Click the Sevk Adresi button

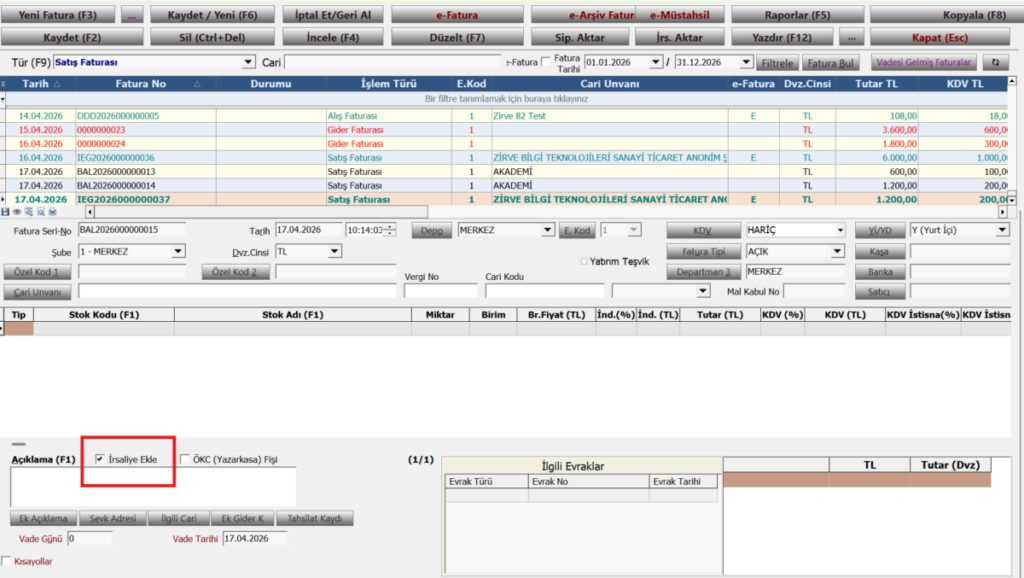click(x=112, y=518)
